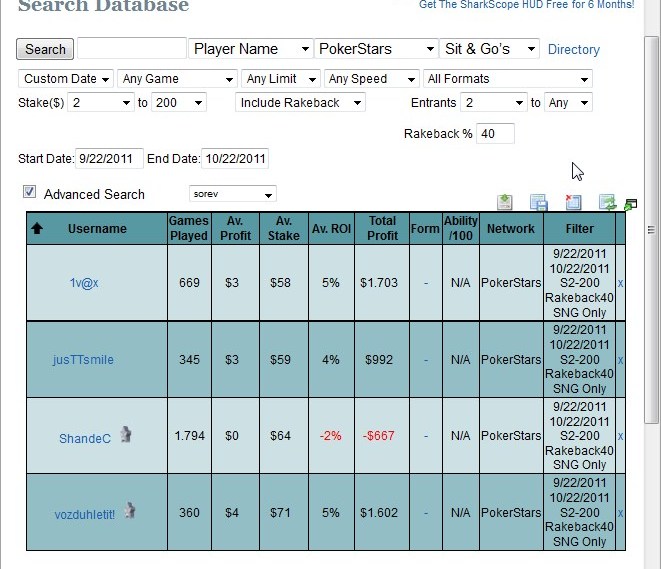Remove the 1v@x row with its x

pyautogui.click(x=620, y=283)
